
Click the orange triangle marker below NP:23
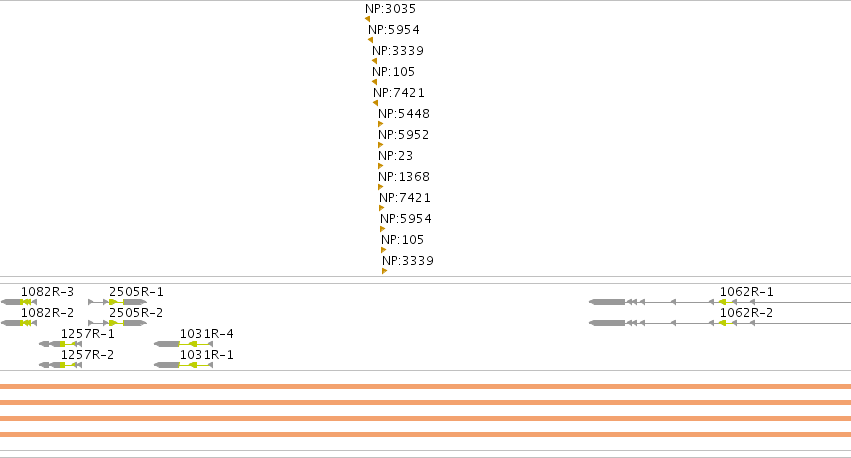(380, 166)
